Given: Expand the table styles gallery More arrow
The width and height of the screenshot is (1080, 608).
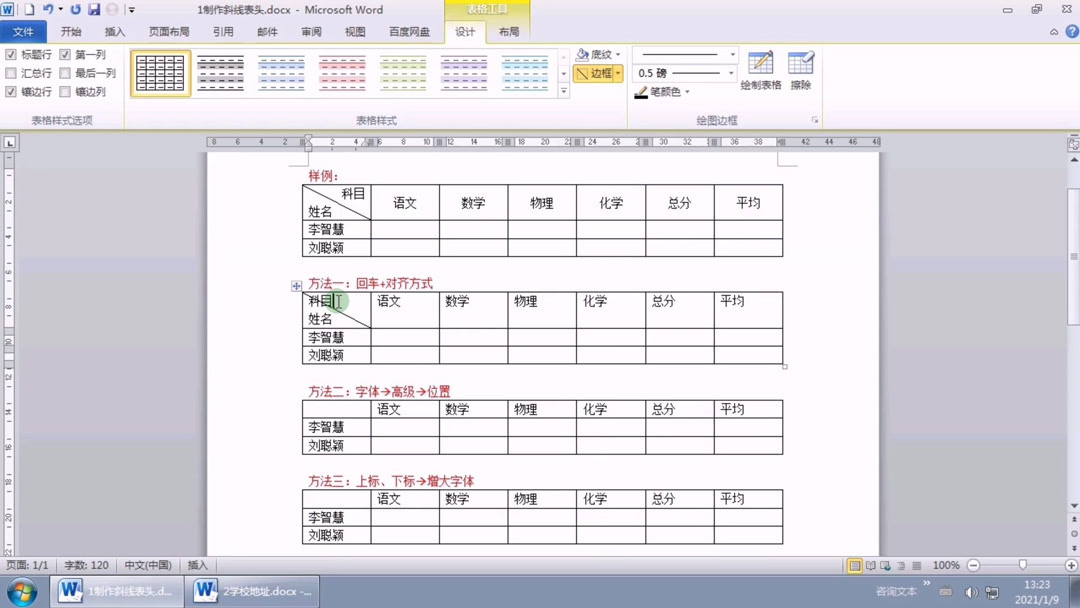Looking at the screenshot, I should coord(565,89).
